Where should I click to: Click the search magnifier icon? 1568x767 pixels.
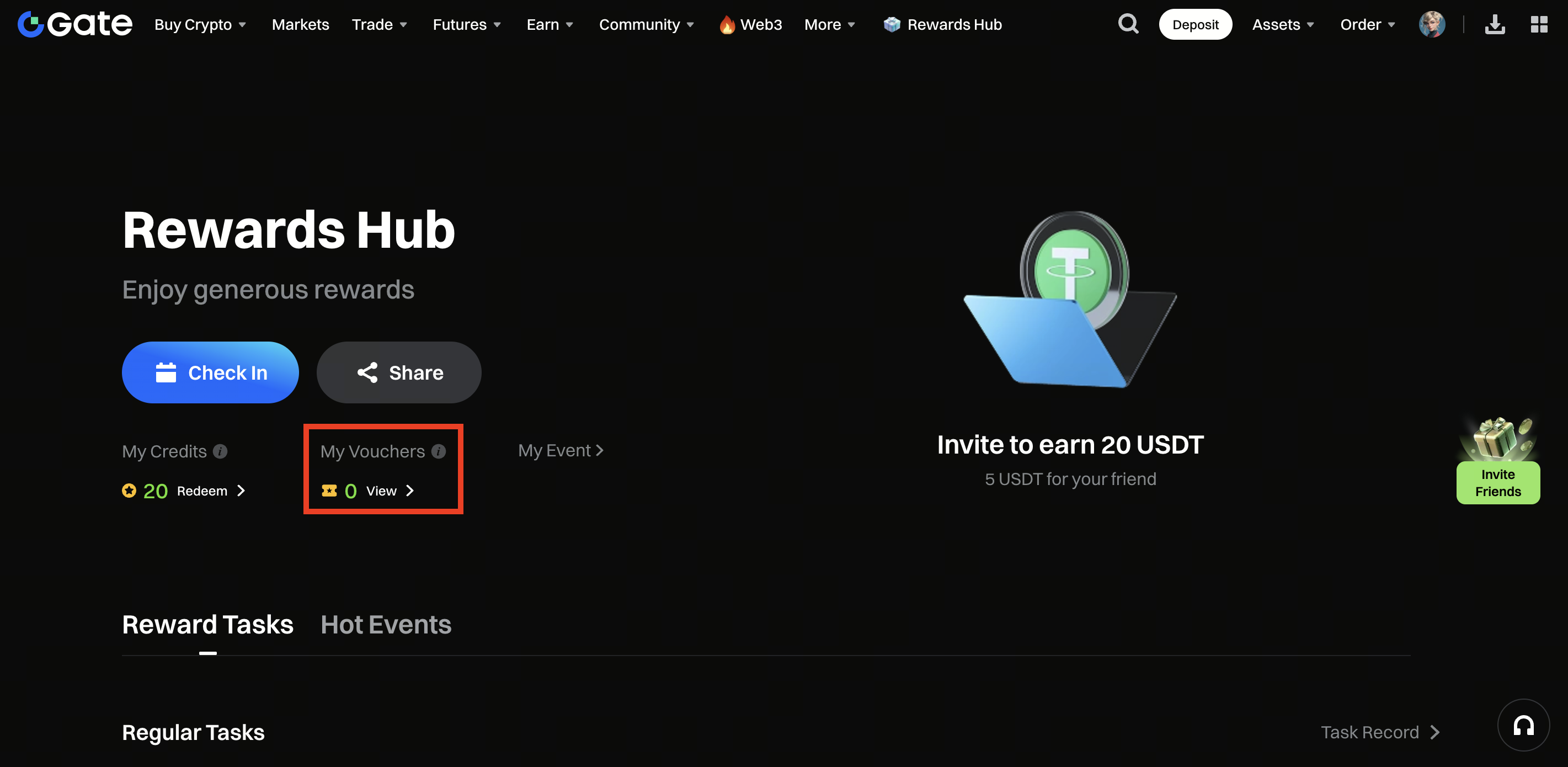1128,24
